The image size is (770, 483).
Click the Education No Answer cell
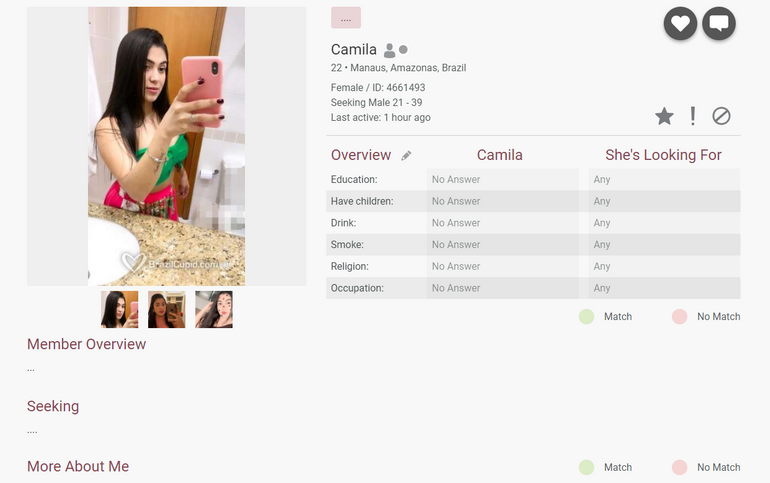pyautogui.click(x=502, y=180)
